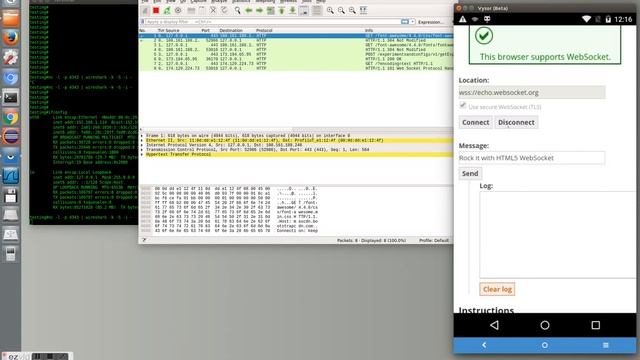This screenshot has height=360, width=640.
Task: Zoom in the Wireshark text with the toolbar magnifier
Action: tap(330, 11)
